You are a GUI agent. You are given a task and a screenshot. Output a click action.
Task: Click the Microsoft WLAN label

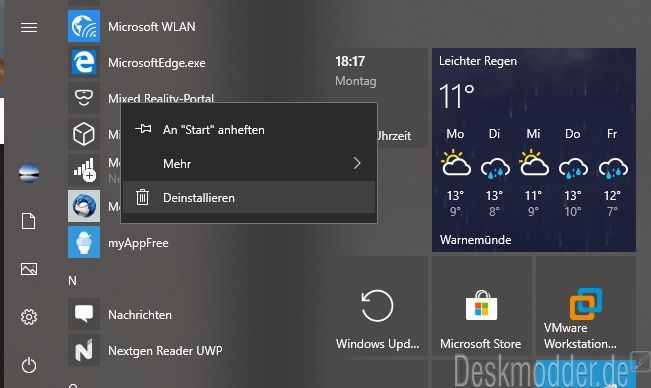152,27
